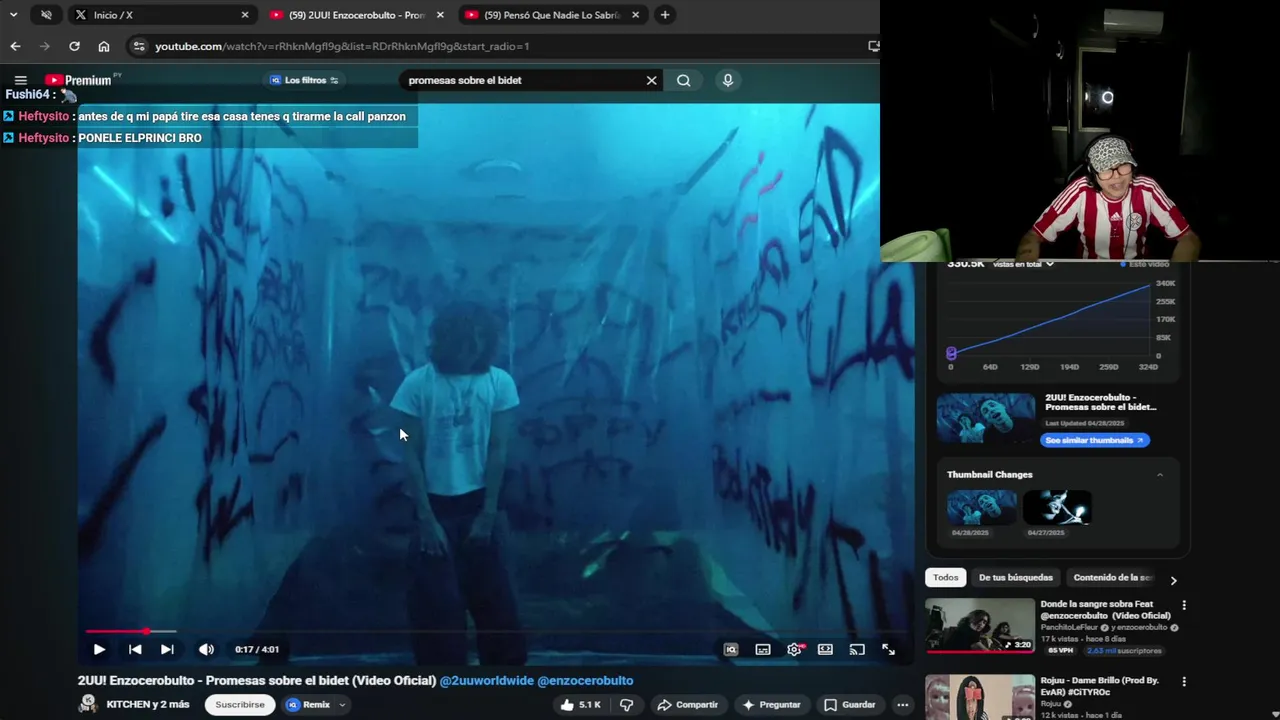Screen dimensions: 1280x720
Task: Like the video with 5.1 K likes
Action: coord(581,705)
